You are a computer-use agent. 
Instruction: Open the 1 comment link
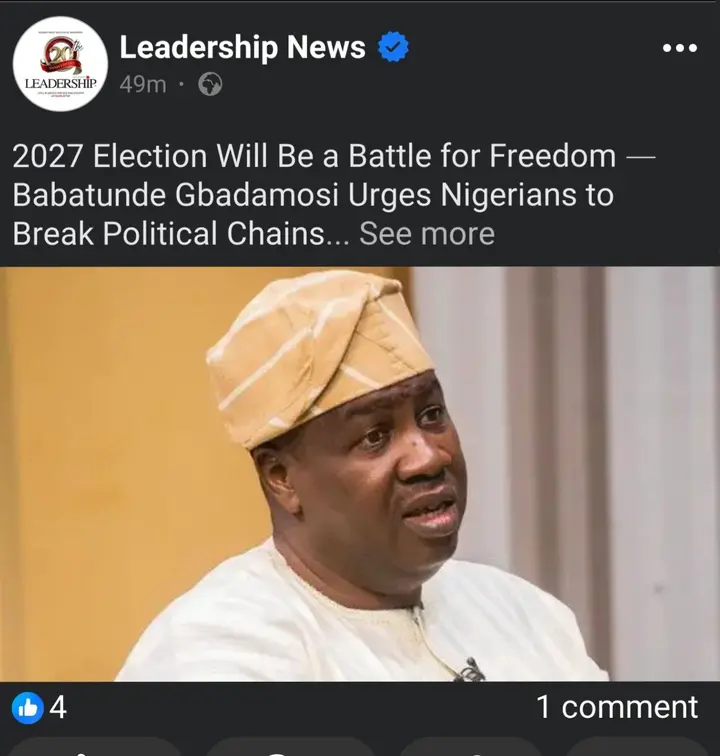pos(616,707)
